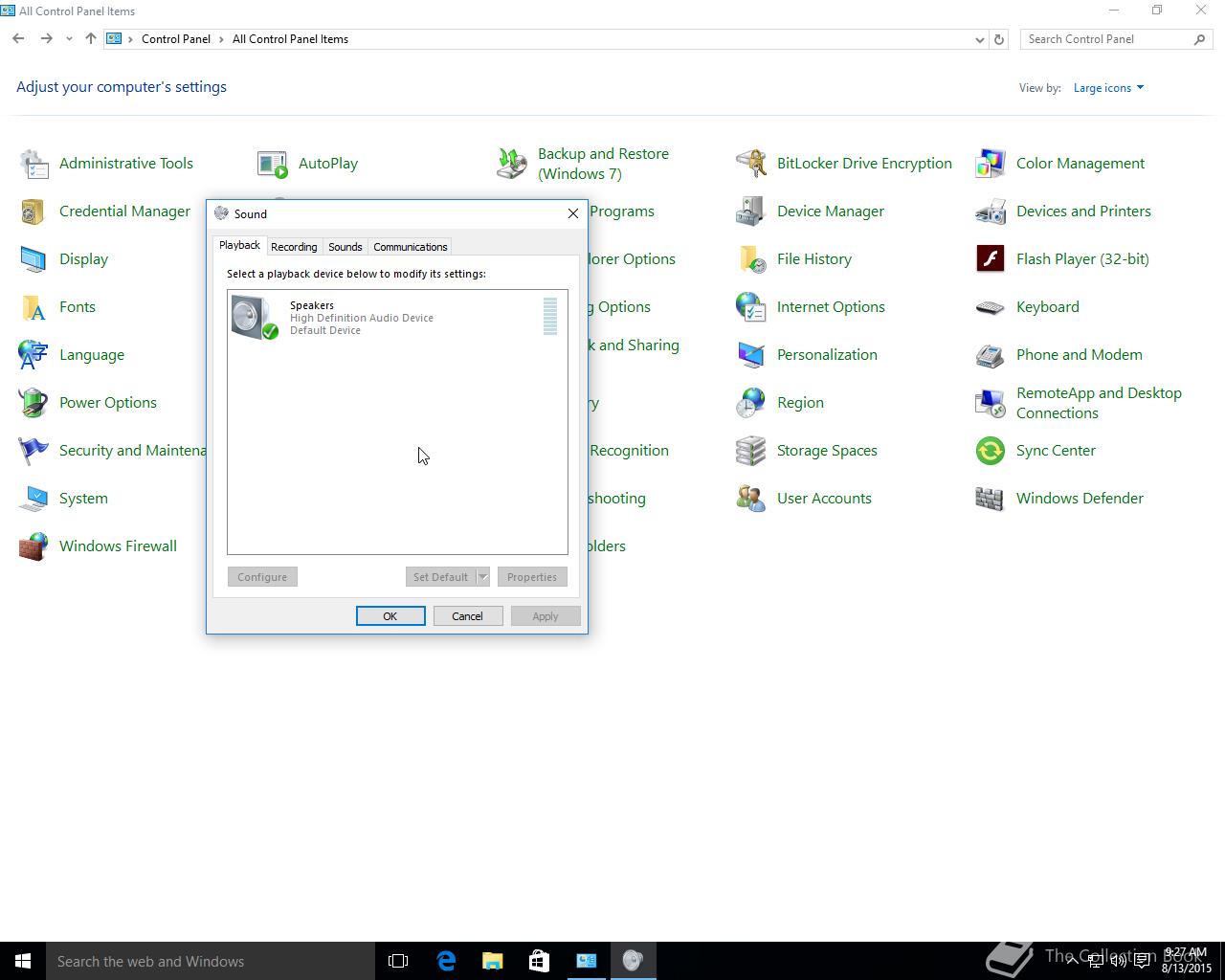Click the Speakers volume level meter
Viewport: 1225px width, 980px height.
[550, 317]
